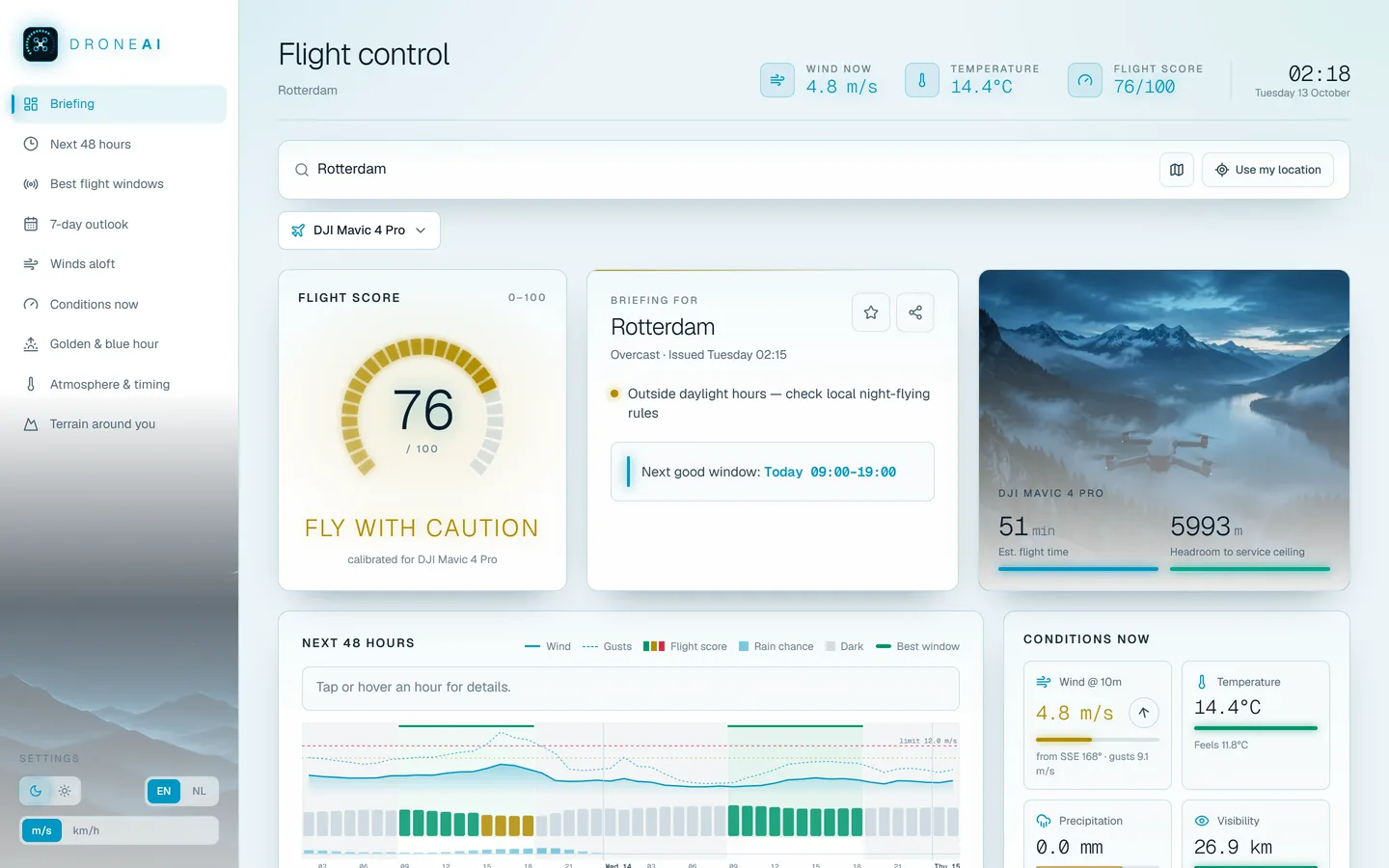This screenshot has height=868, width=1389.
Task: Click the DroneAI logo icon
Action: pos(41,44)
